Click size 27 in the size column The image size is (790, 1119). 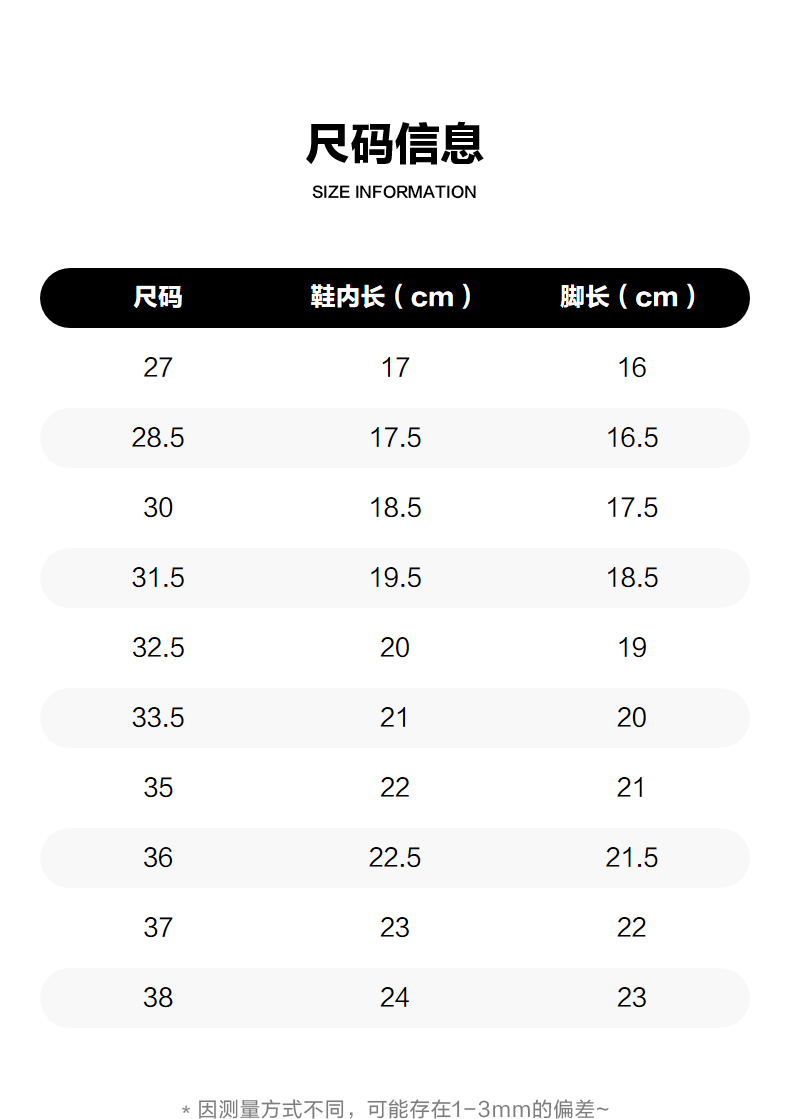click(158, 368)
